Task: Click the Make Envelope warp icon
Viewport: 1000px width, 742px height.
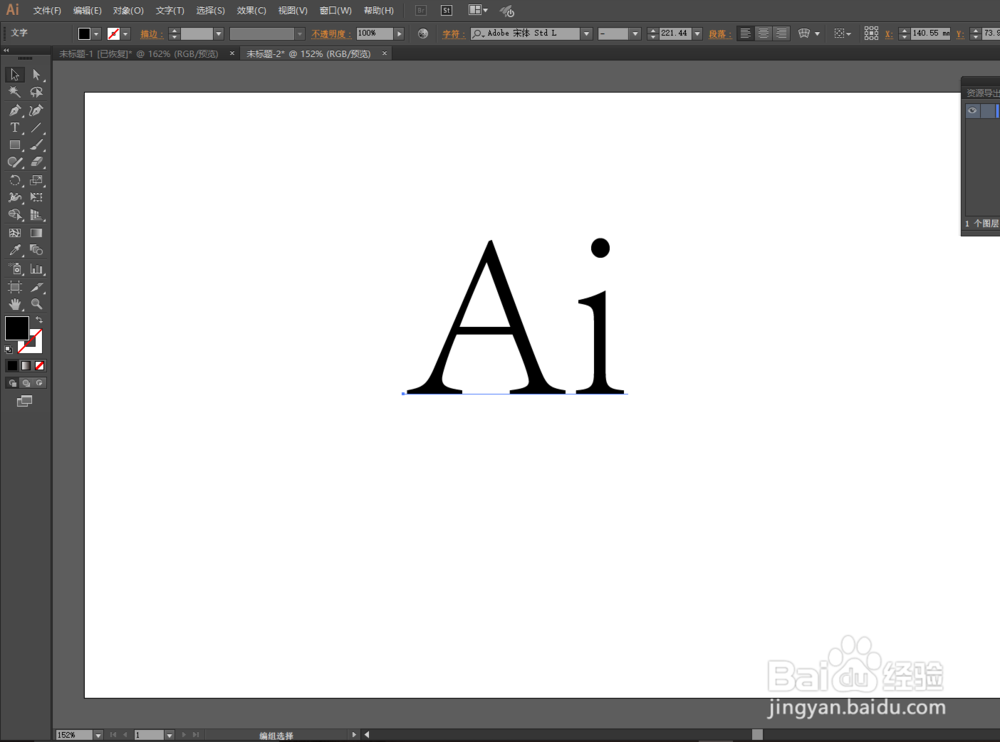Action: coord(804,33)
